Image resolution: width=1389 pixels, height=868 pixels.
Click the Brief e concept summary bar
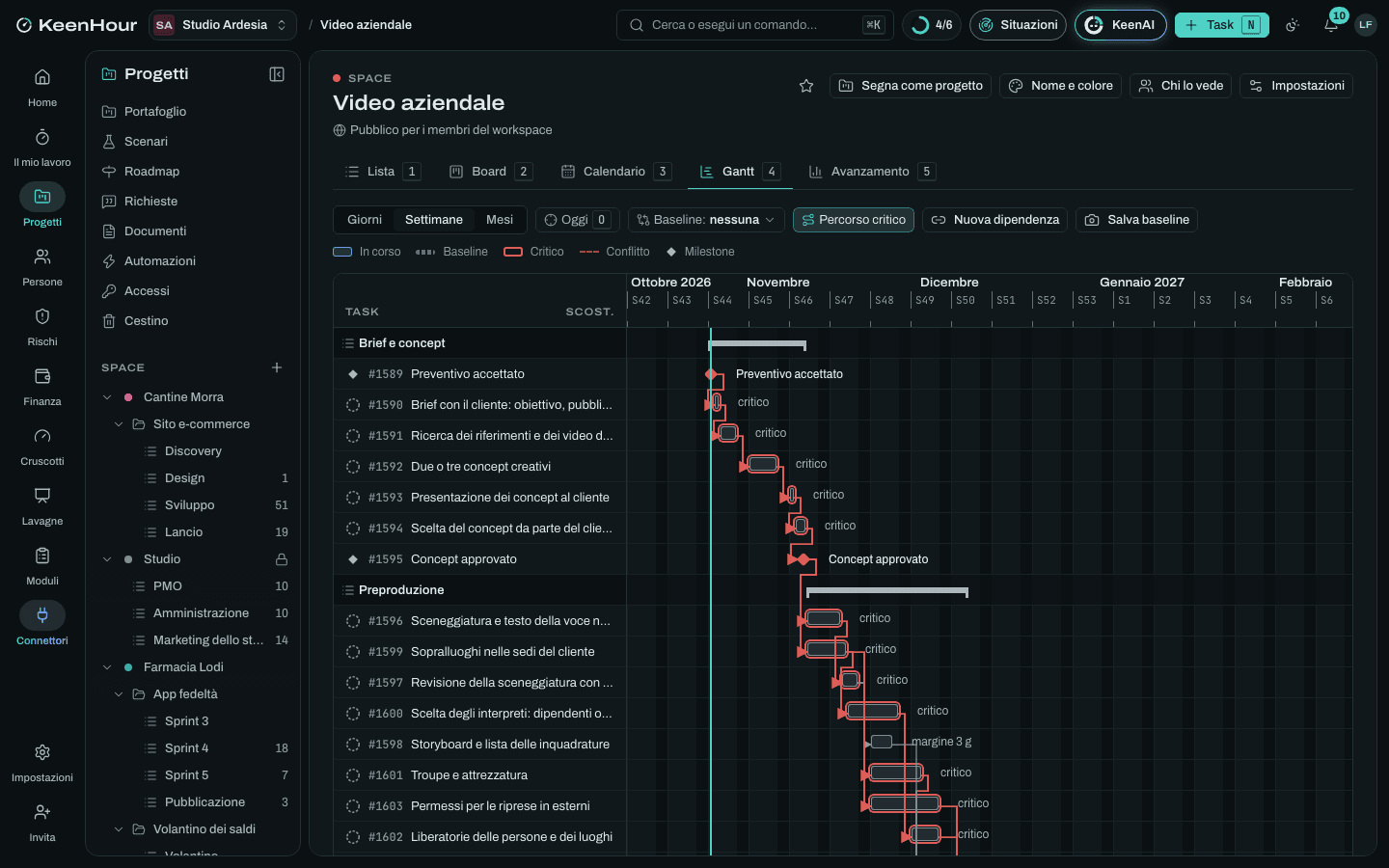pos(757,343)
